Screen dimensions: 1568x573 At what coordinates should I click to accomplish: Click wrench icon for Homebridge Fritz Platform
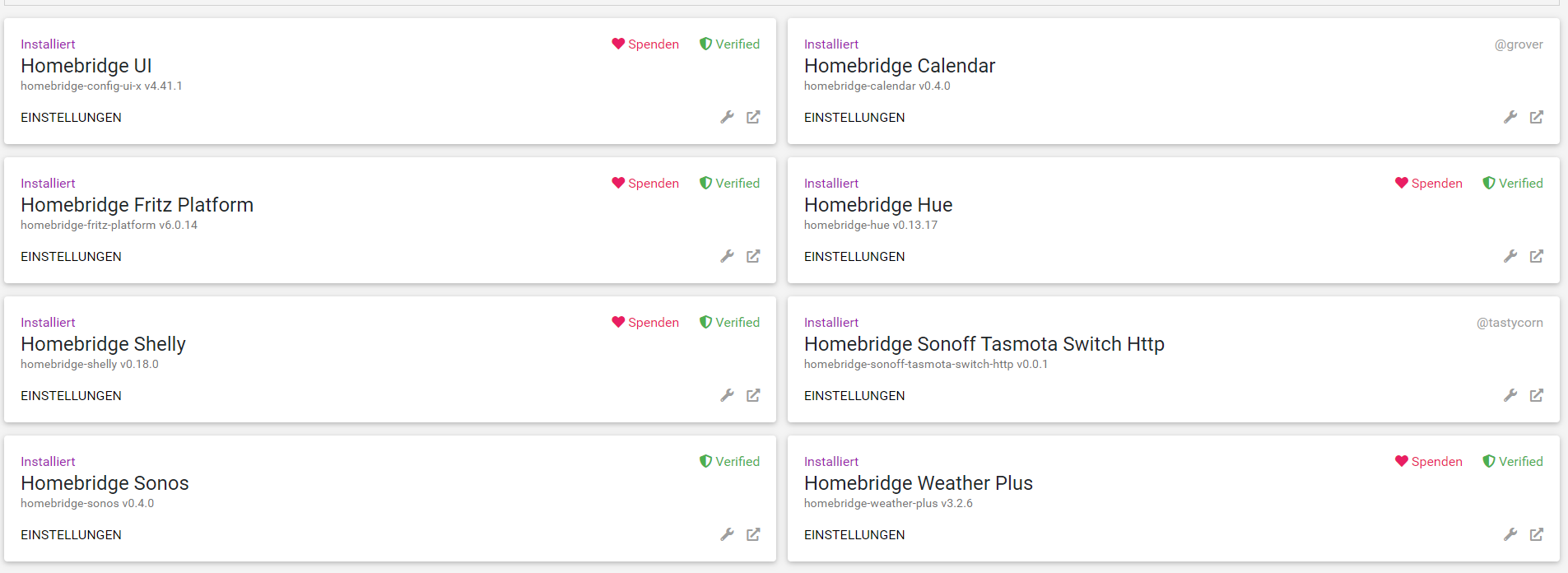click(x=727, y=256)
